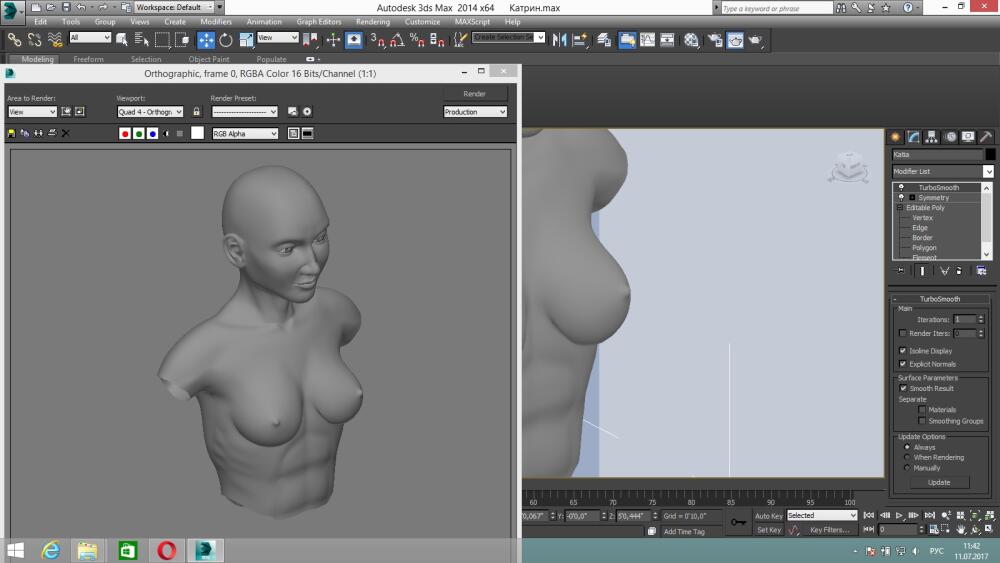This screenshot has height=563, width=1000.
Task: Open the Modifiers menu
Action: point(216,22)
